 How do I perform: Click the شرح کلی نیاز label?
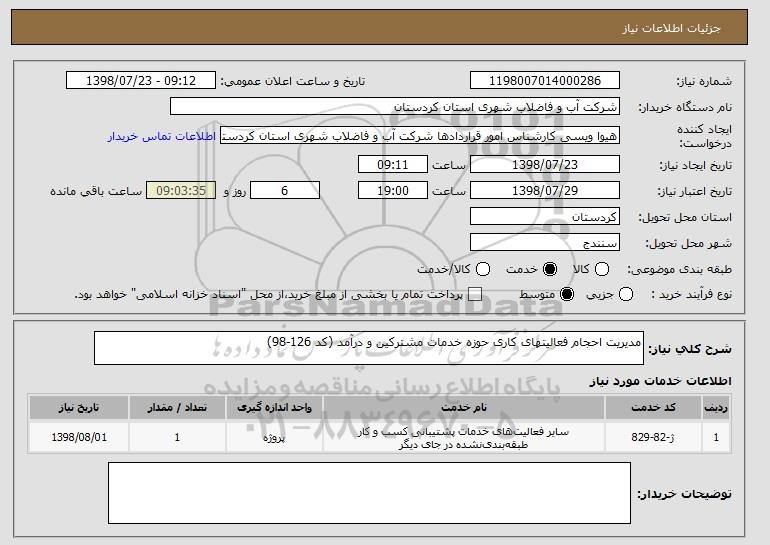coord(690,349)
